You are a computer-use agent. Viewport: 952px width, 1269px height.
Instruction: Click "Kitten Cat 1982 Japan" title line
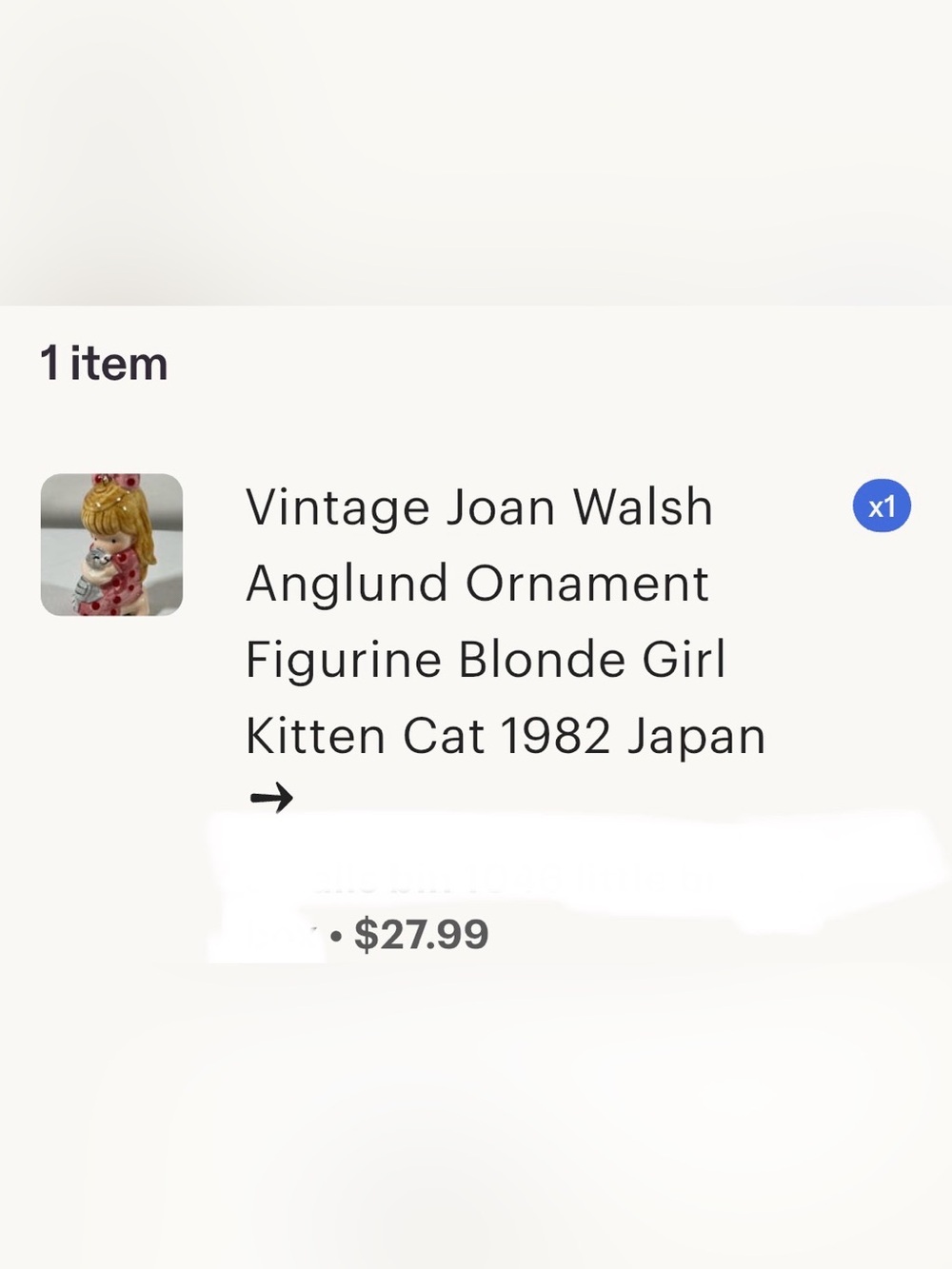pos(506,736)
